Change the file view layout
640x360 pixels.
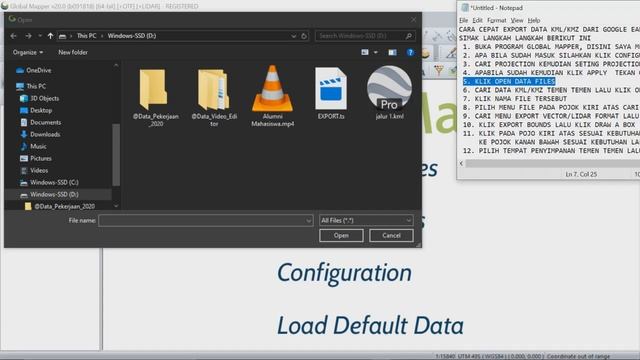[365, 52]
